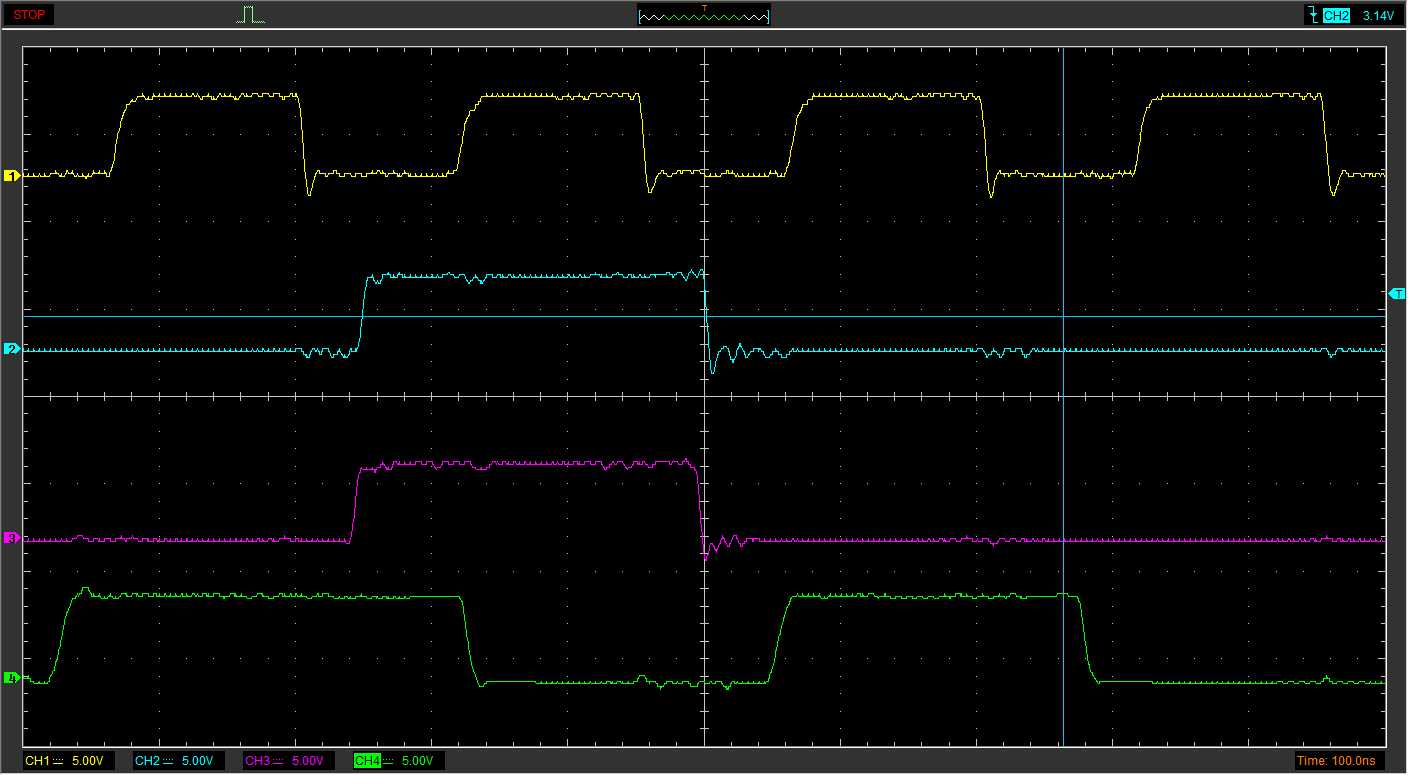Viewport: 1408px width, 775px height.
Task: Click the red STOP acquisition indicator
Action: pos(32,15)
